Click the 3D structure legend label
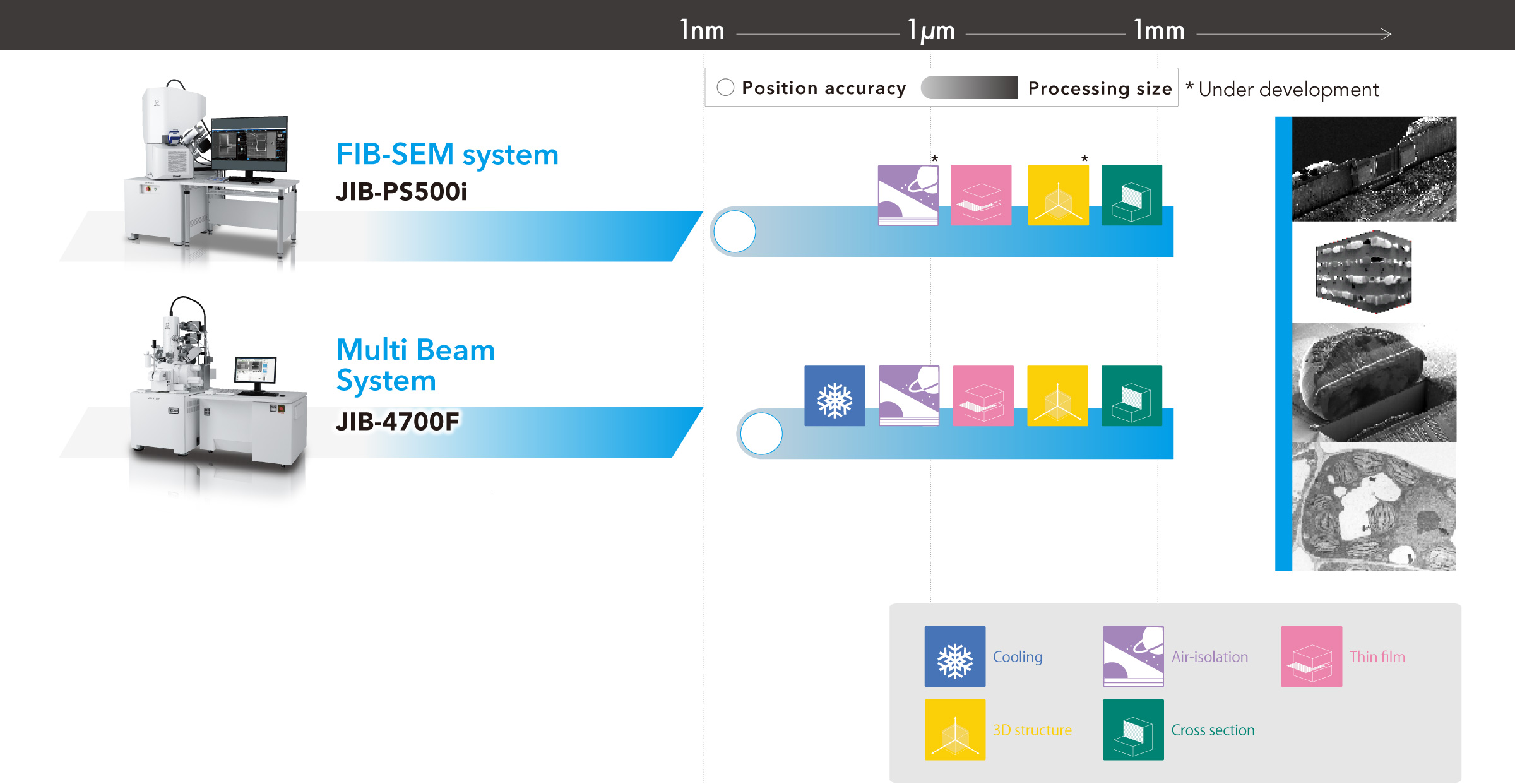Image resolution: width=1515 pixels, height=784 pixels. tap(1032, 730)
